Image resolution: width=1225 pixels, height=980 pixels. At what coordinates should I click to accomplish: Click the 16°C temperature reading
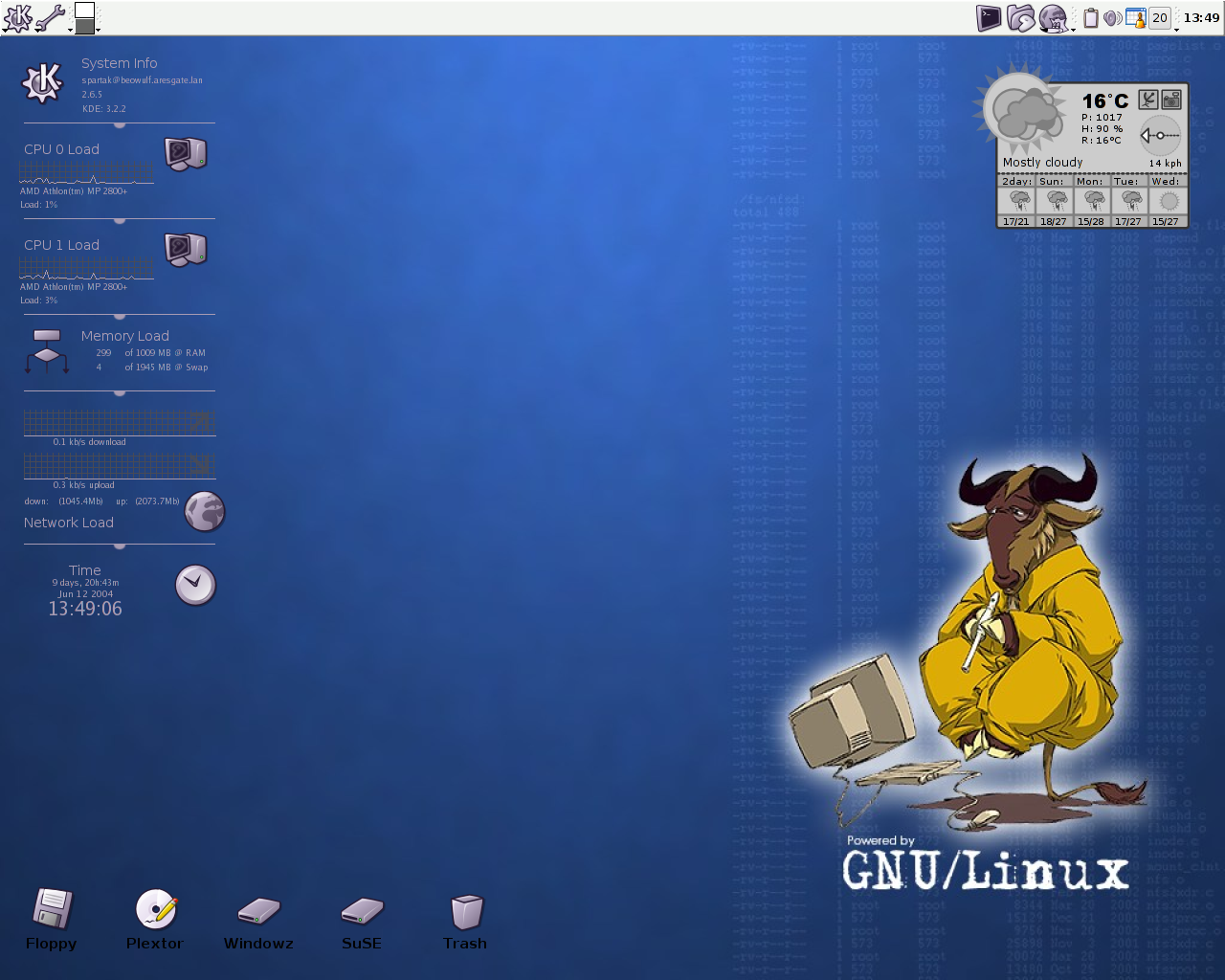pyautogui.click(x=1105, y=100)
